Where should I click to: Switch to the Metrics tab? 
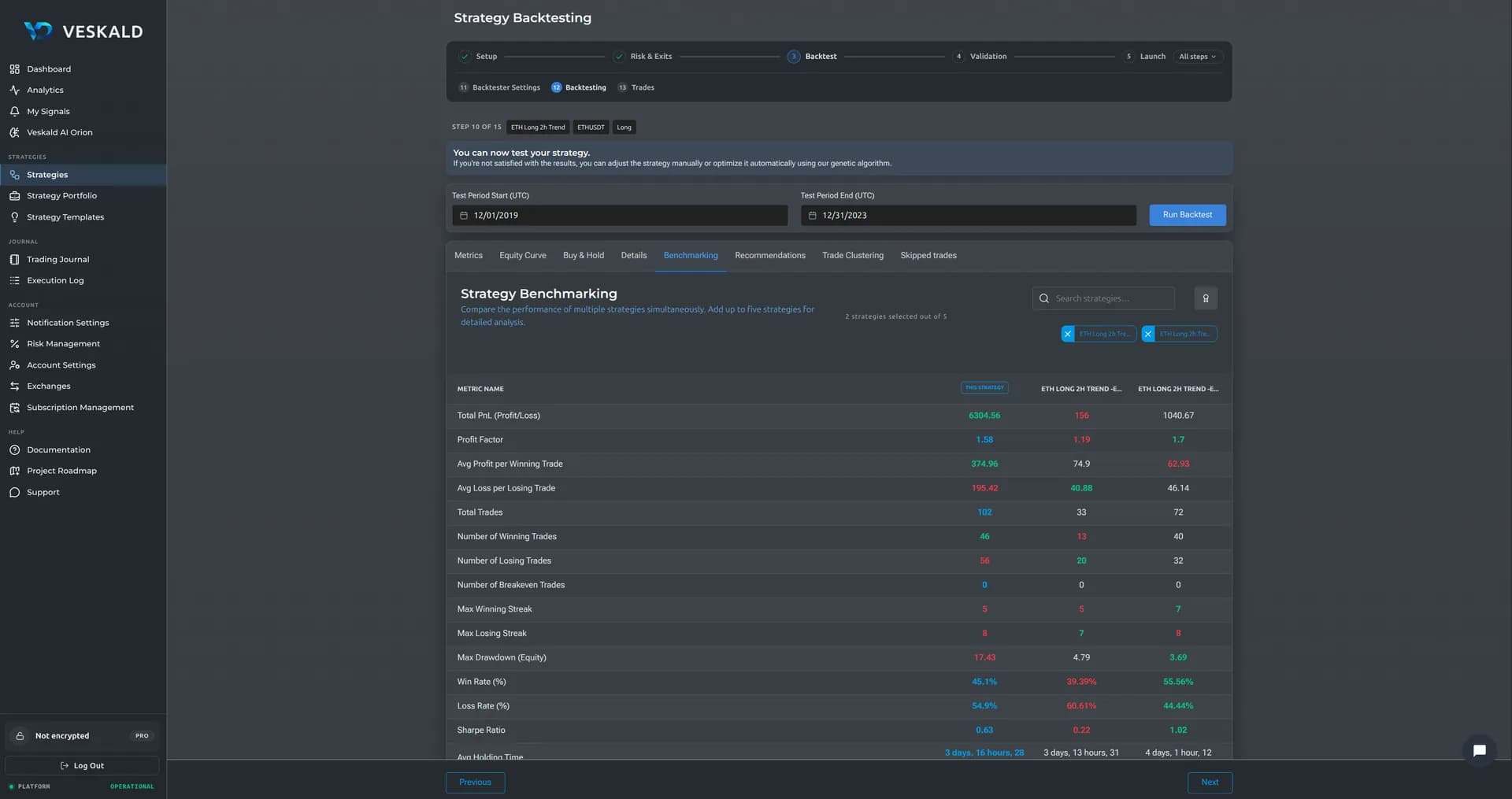coord(469,256)
